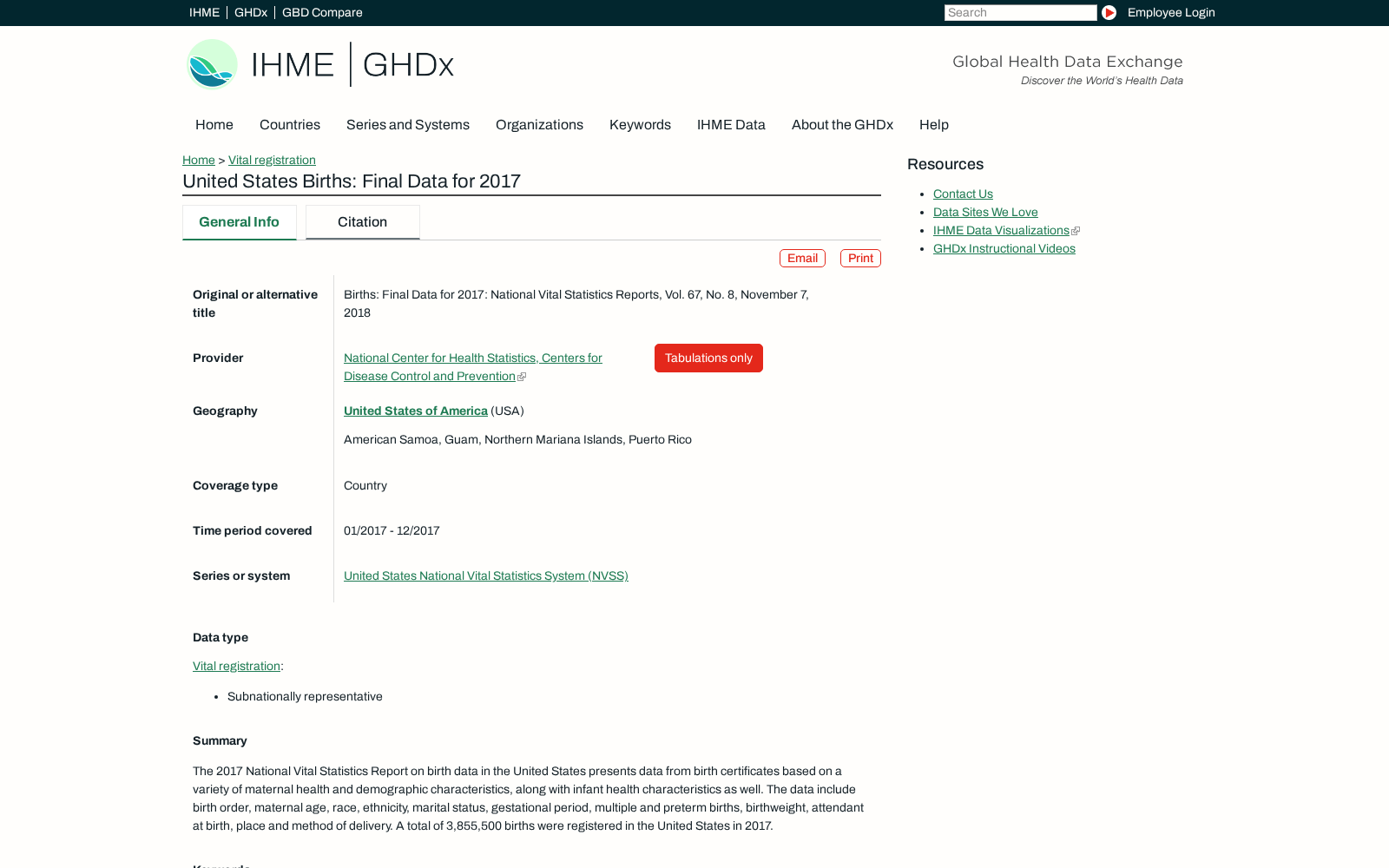Open Employee Login
This screenshot has height=868, width=1389.
(x=1171, y=12)
